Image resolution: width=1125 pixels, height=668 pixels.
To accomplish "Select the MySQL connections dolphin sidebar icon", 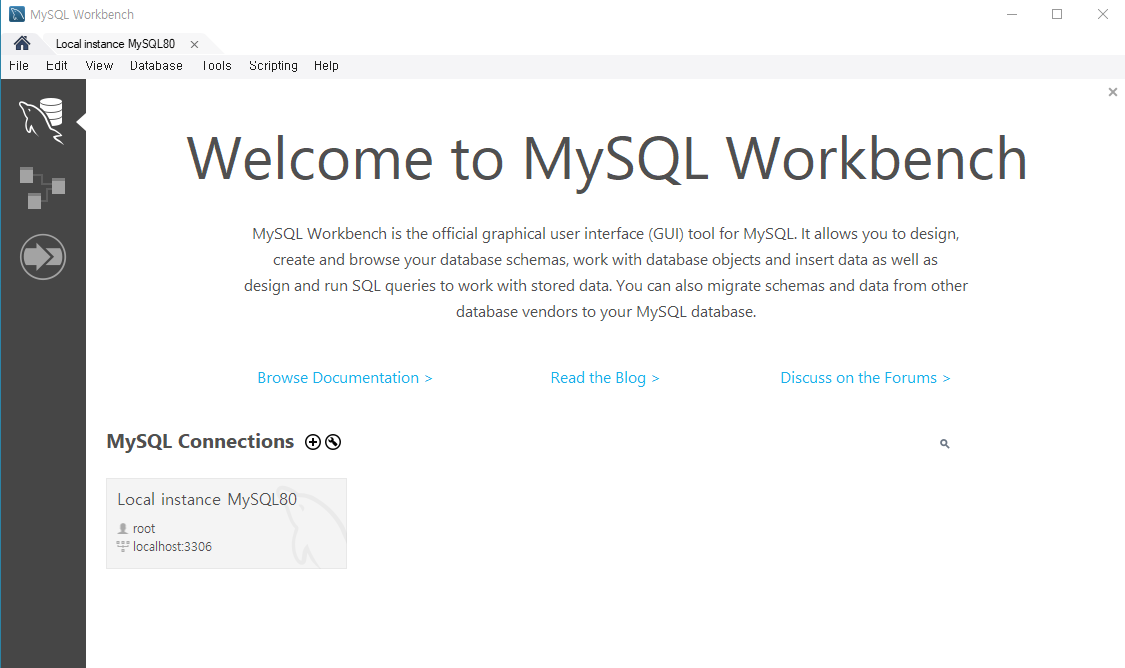I will (x=42, y=121).
